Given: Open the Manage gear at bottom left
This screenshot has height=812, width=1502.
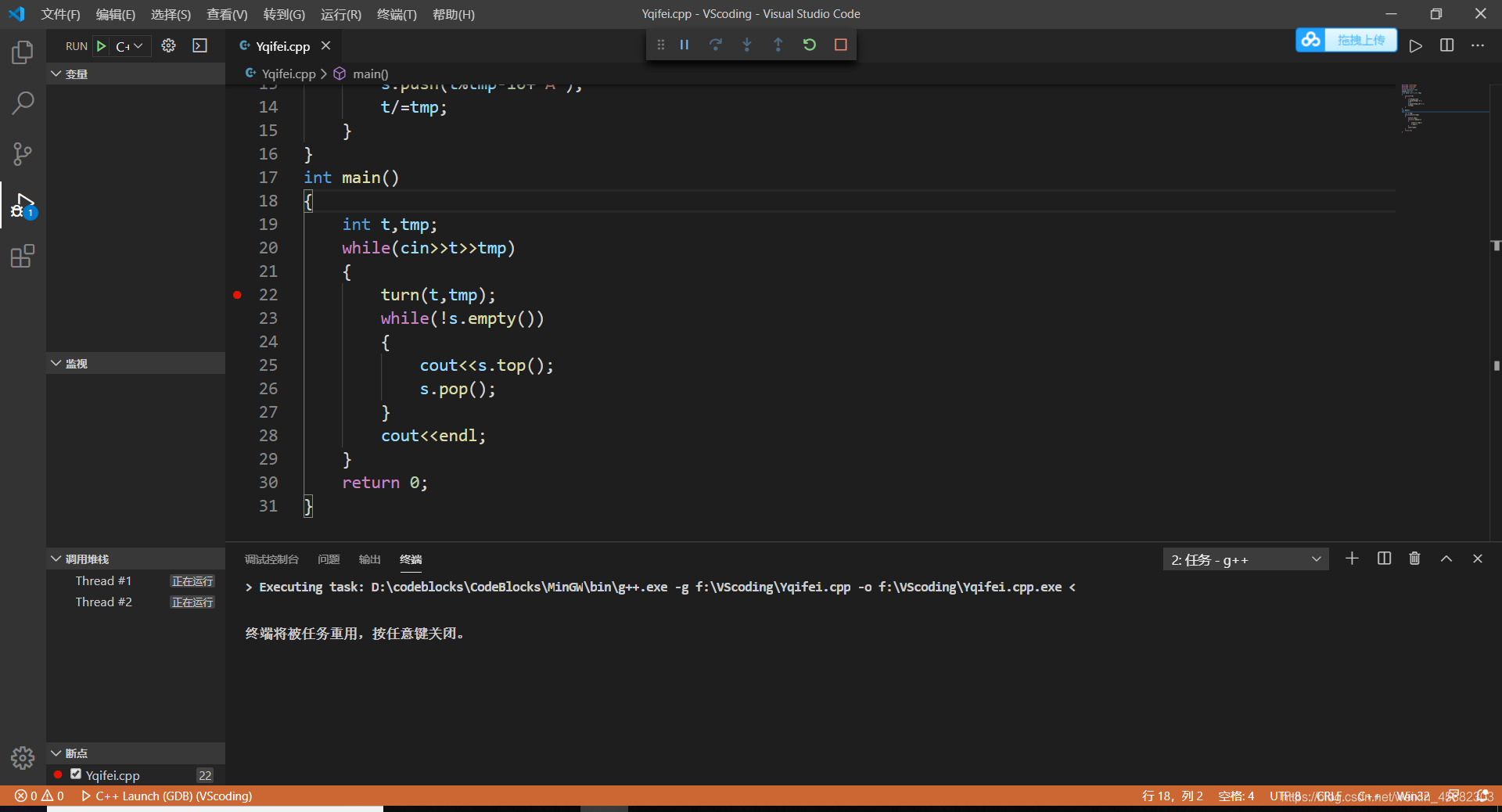Looking at the screenshot, I should coord(23,757).
